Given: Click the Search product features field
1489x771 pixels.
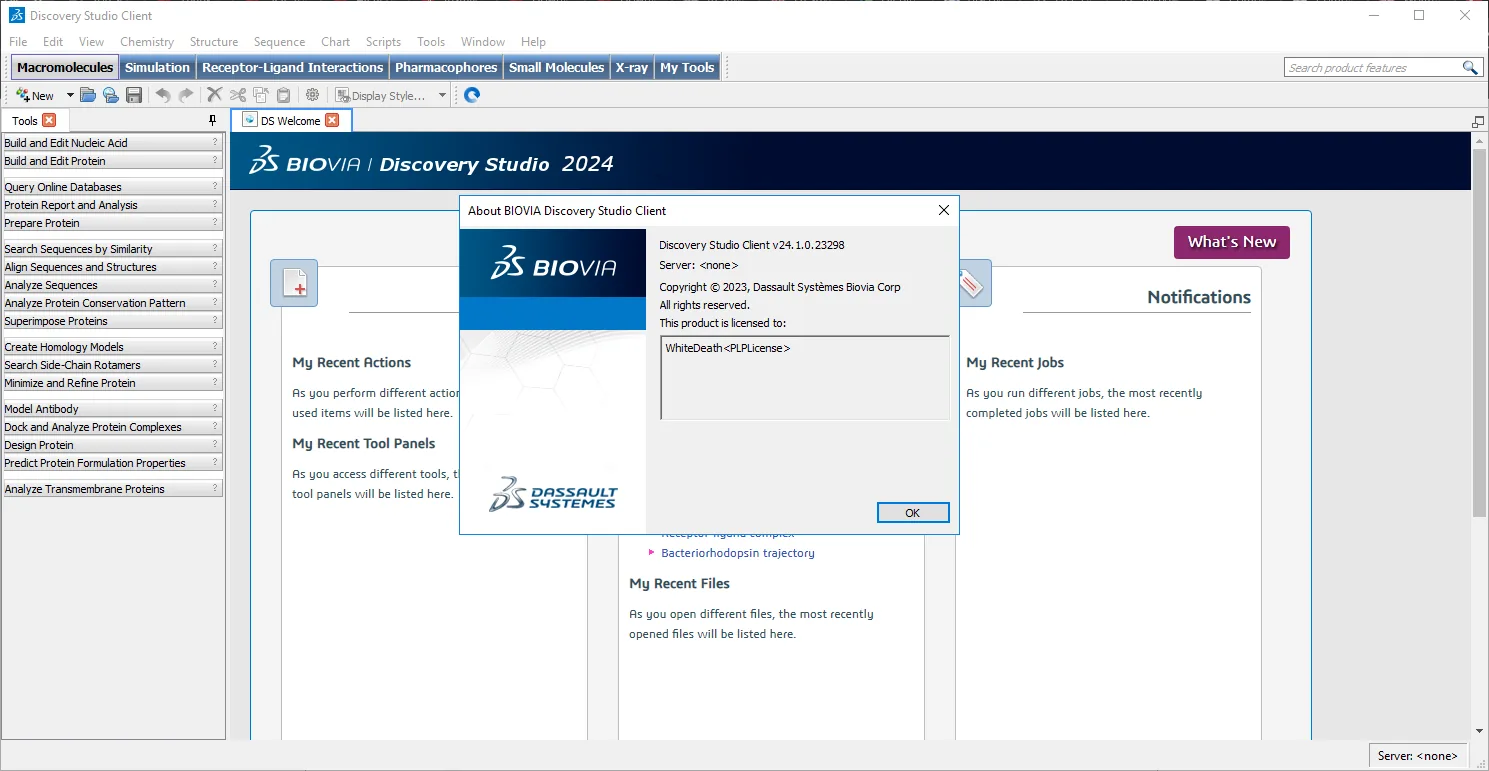Looking at the screenshot, I should click(x=1372, y=67).
